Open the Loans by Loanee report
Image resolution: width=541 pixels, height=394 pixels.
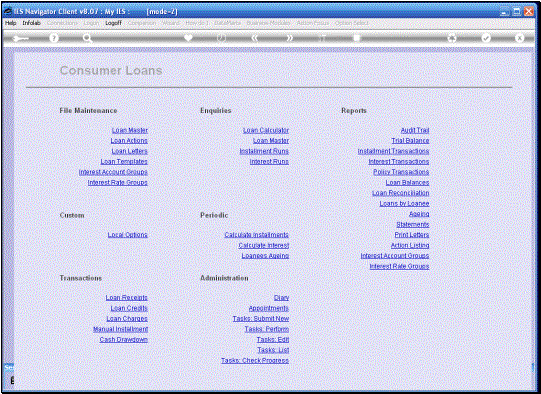click(404, 204)
